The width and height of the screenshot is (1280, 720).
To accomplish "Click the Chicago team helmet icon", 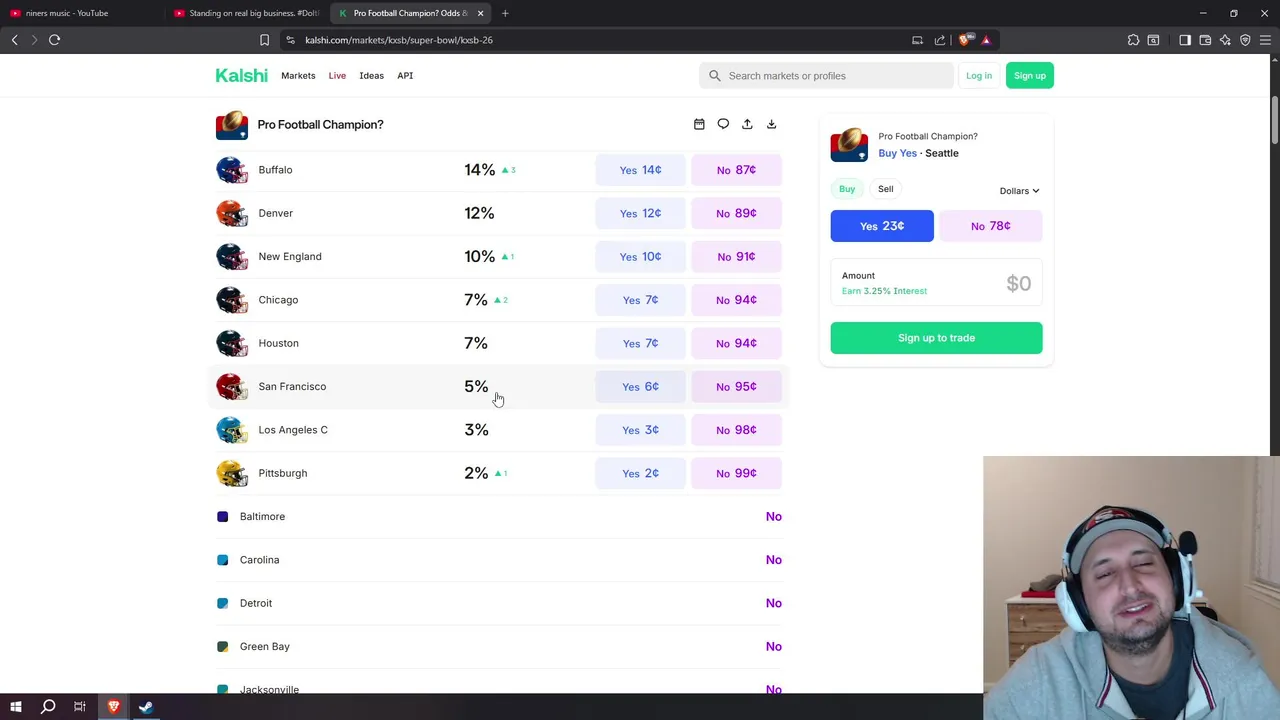I will point(231,300).
